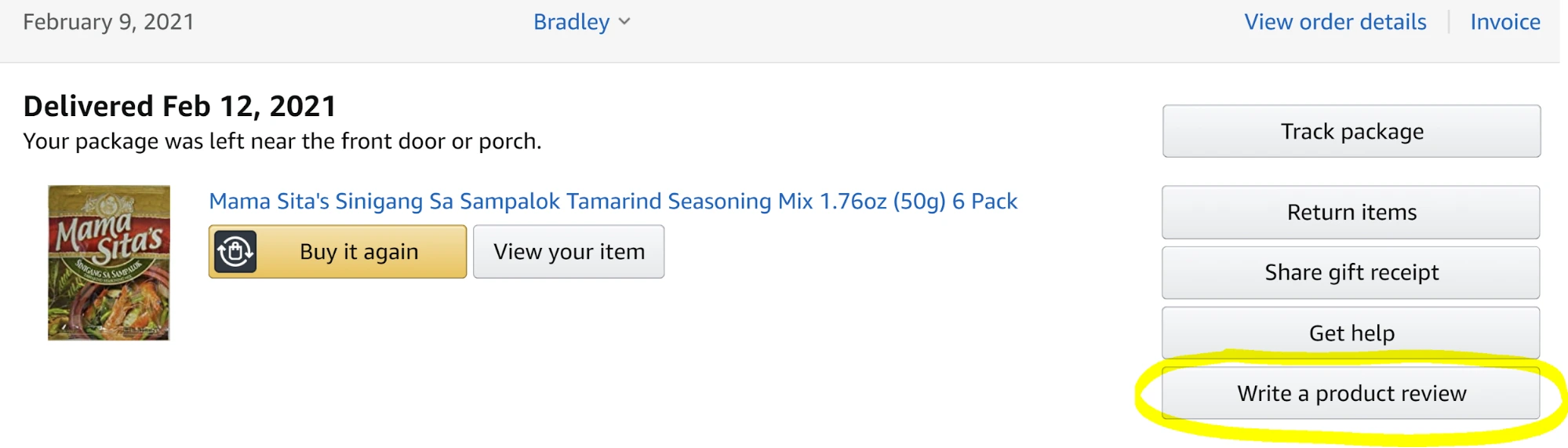Click the soup dish photo on the package
This screenshot has width=1568, height=448.
[110, 310]
